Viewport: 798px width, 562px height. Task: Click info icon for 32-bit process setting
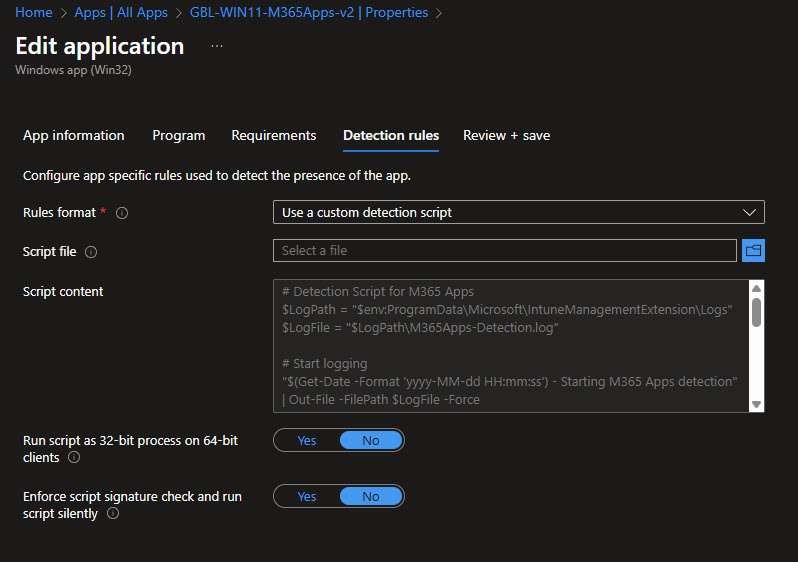pos(74,458)
